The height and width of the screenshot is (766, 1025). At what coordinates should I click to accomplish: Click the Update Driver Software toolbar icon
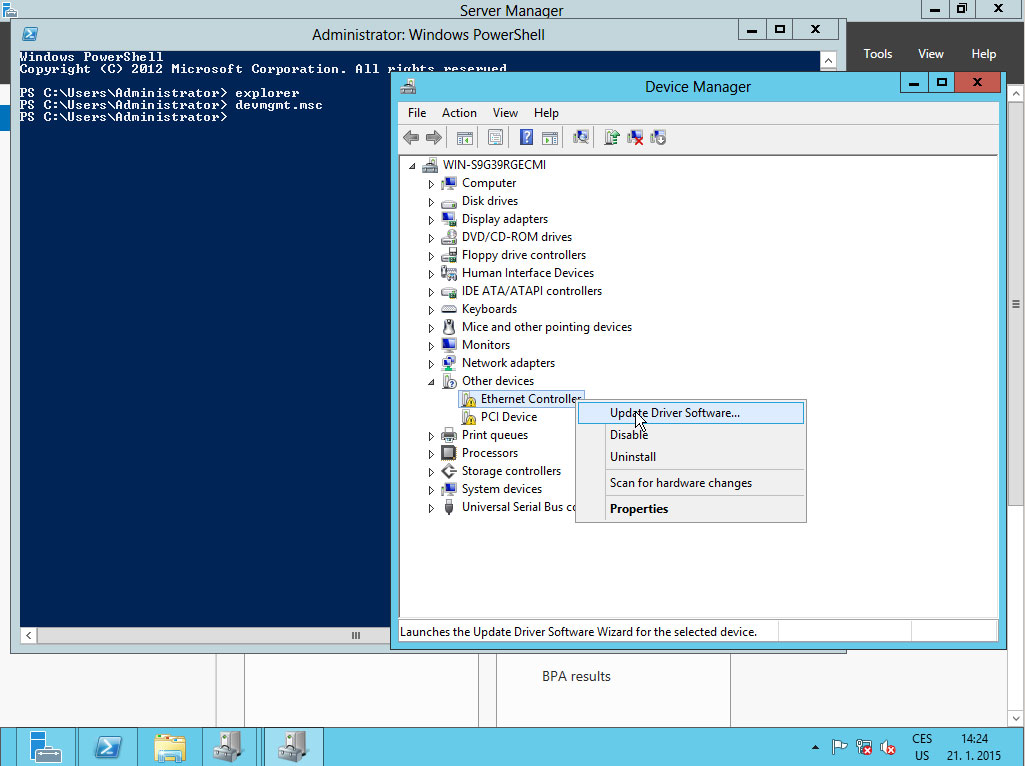pyautogui.click(x=612, y=138)
